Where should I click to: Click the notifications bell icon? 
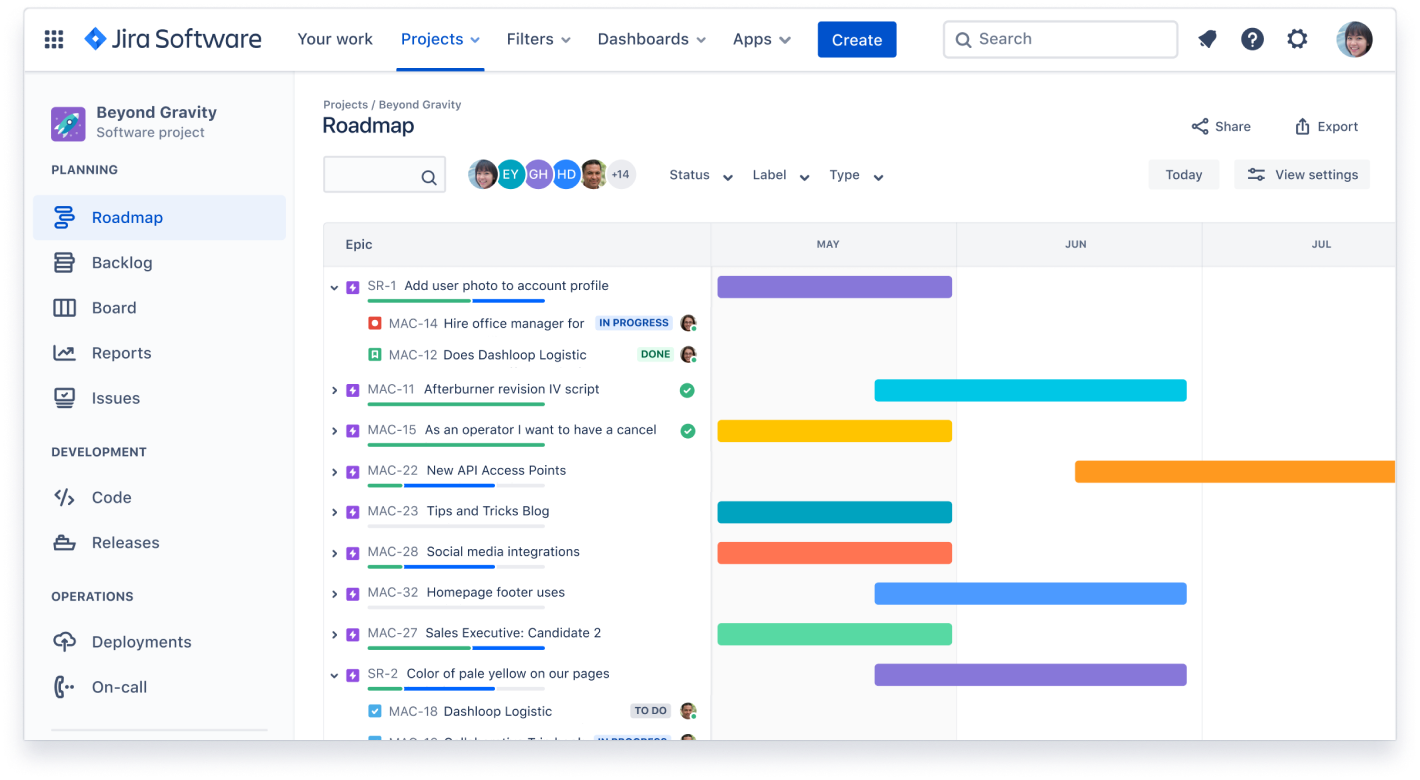[x=1207, y=39]
